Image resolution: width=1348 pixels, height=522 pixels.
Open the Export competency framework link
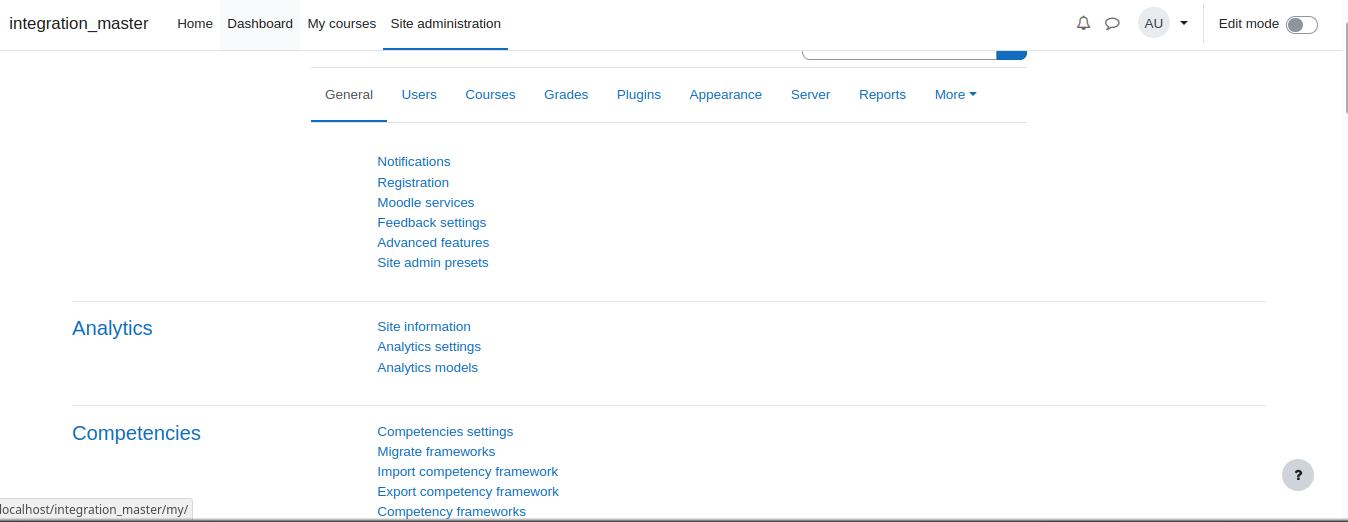(468, 492)
